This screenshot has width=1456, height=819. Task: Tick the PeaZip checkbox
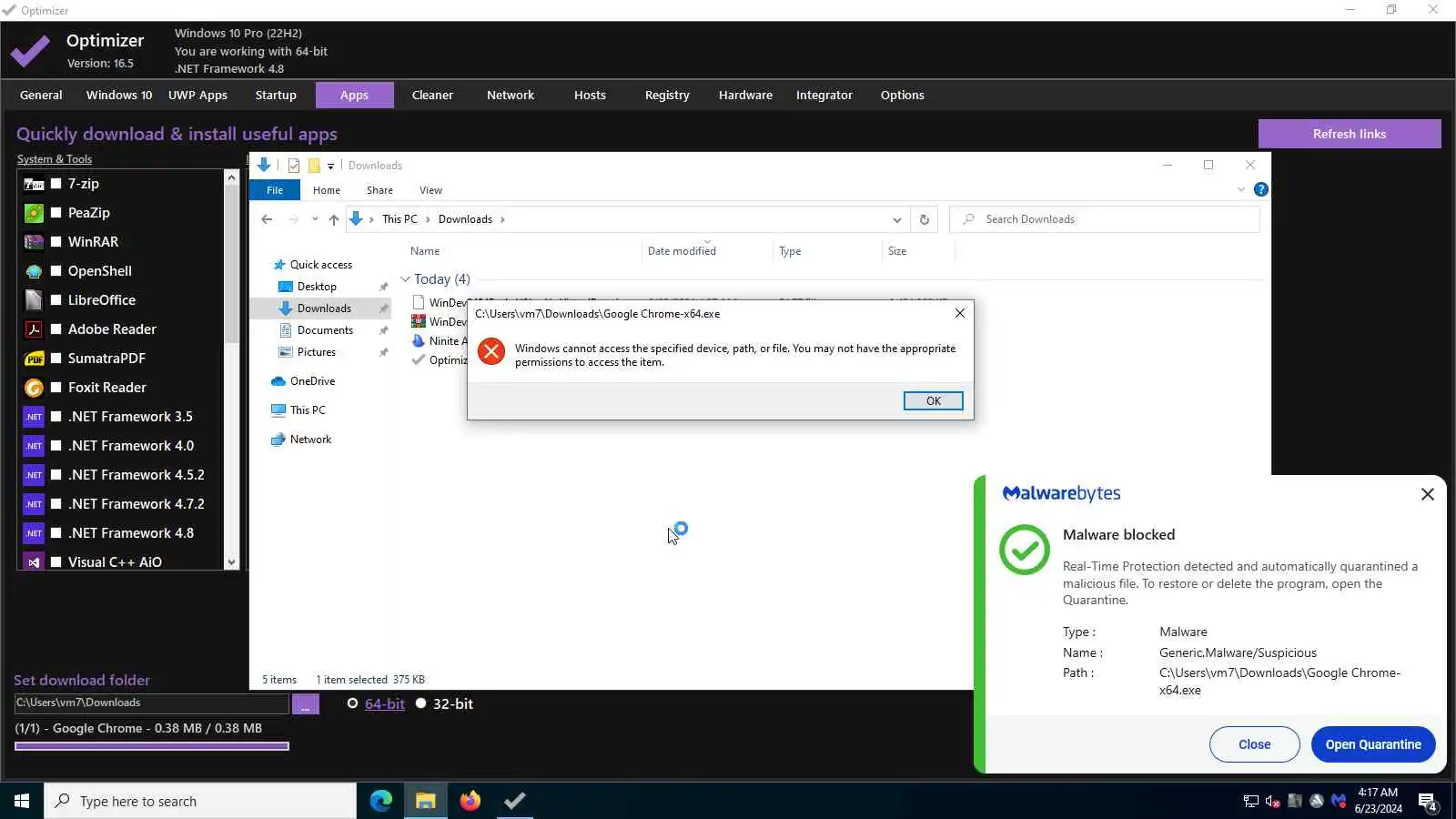point(56,213)
